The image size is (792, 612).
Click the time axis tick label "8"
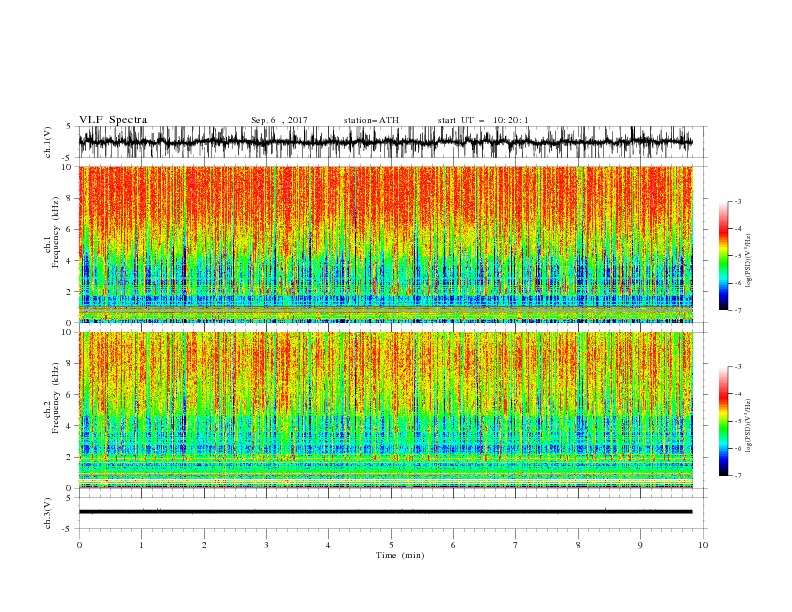578,545
